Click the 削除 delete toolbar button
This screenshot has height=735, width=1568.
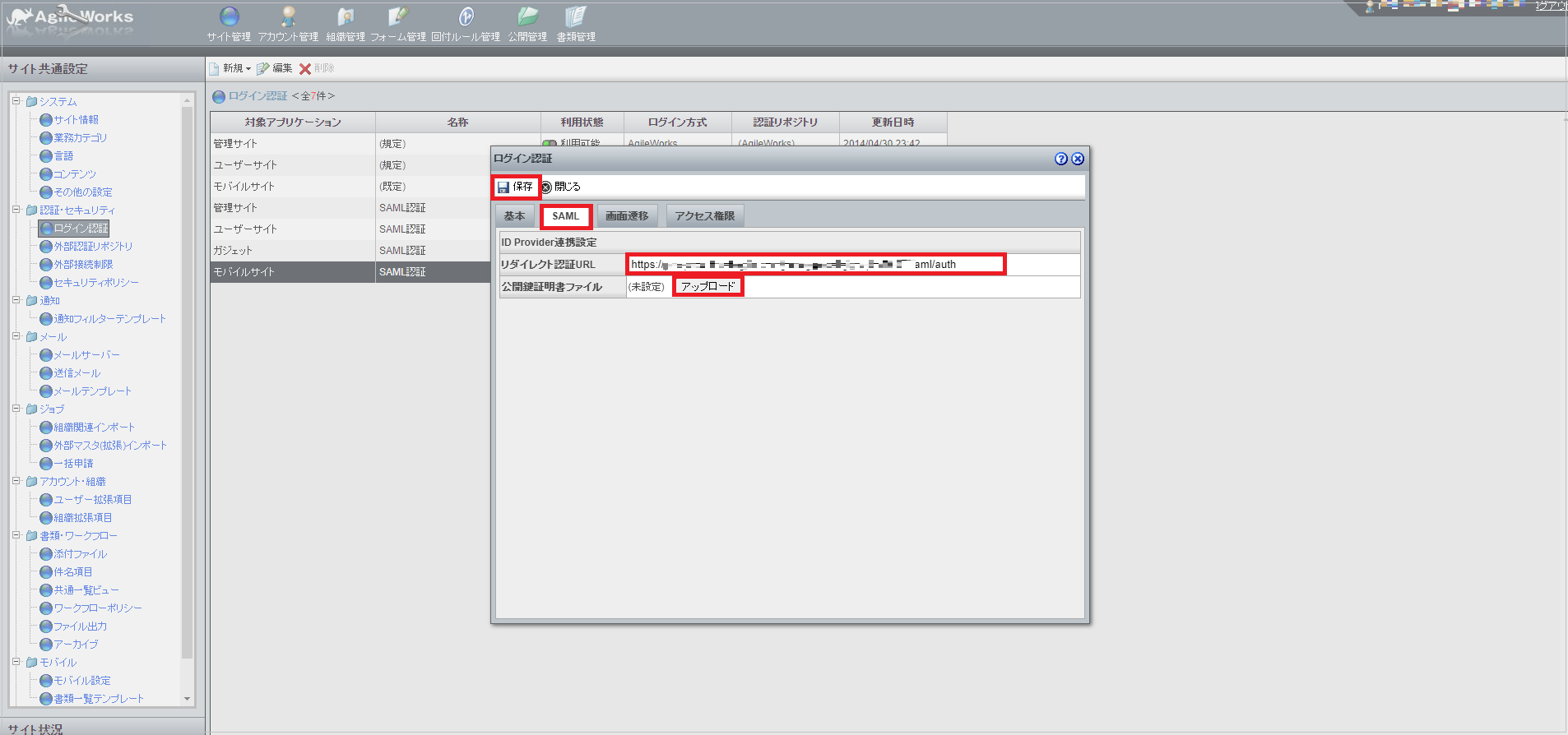coord(317,68)
